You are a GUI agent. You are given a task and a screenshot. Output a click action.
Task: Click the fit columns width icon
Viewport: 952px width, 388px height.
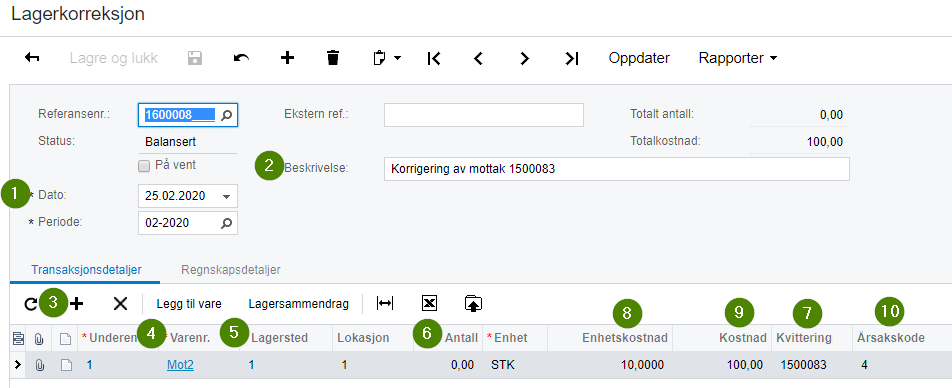(385, 303)
